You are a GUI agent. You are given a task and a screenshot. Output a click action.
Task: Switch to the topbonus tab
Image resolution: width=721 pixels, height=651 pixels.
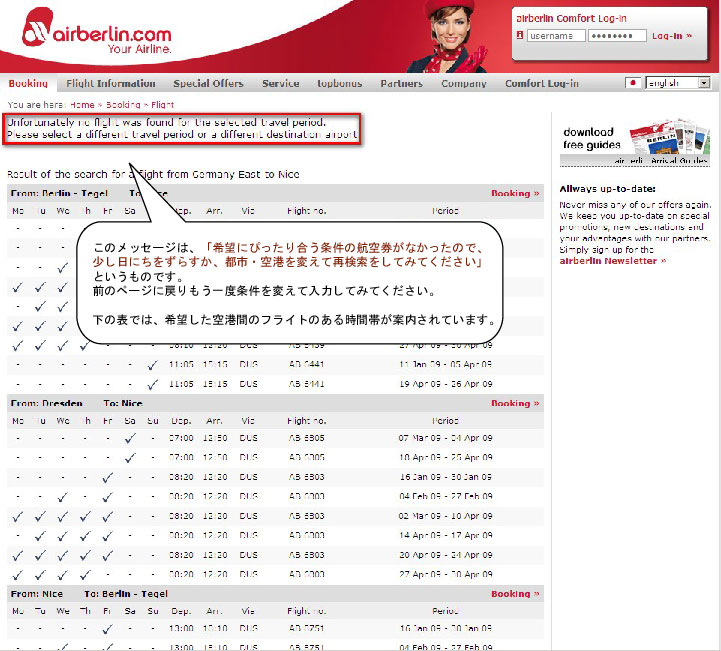pyautogui.click(x=340, y=84)
